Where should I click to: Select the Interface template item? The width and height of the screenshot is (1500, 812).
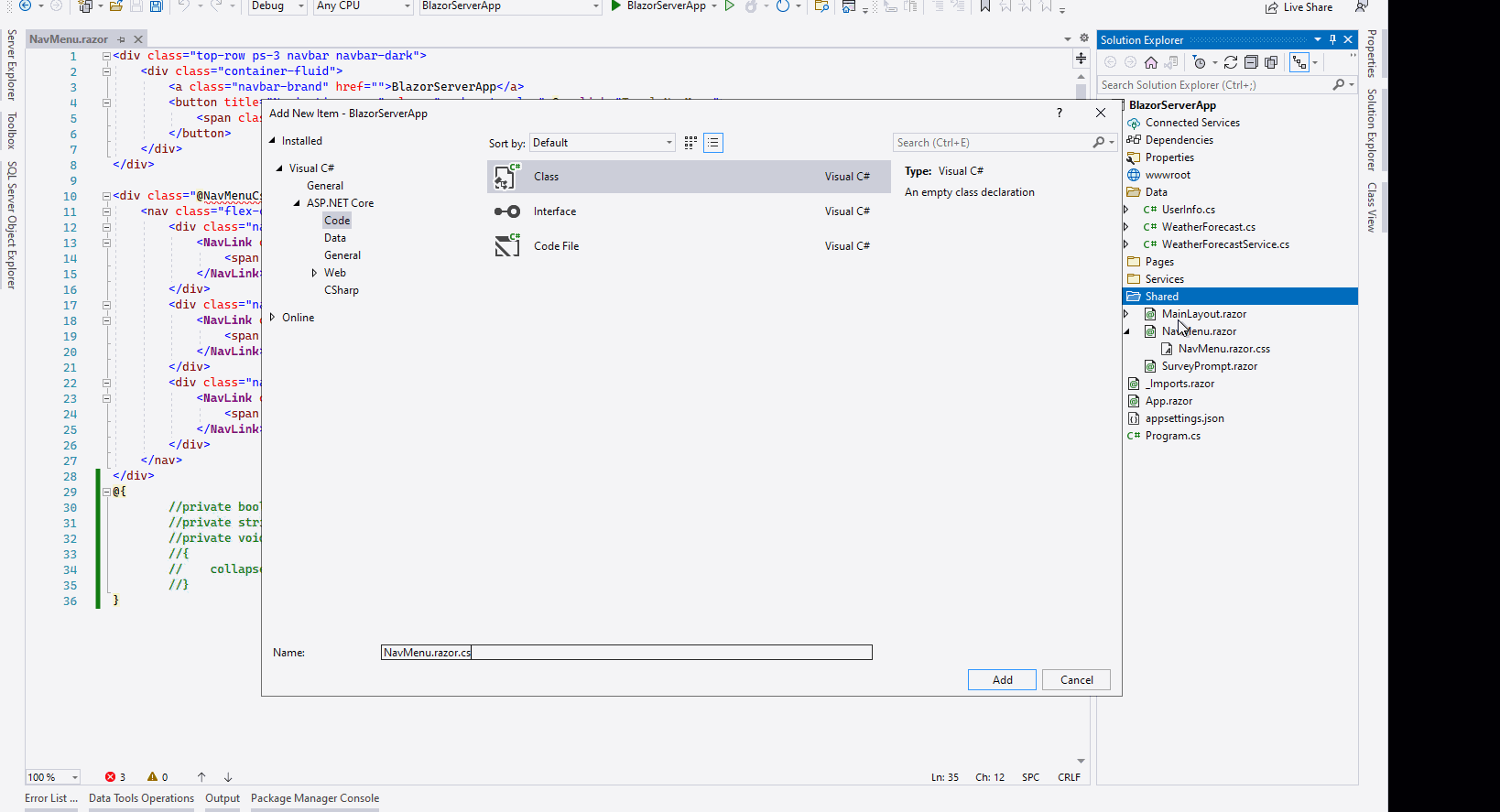click(689, 211)
